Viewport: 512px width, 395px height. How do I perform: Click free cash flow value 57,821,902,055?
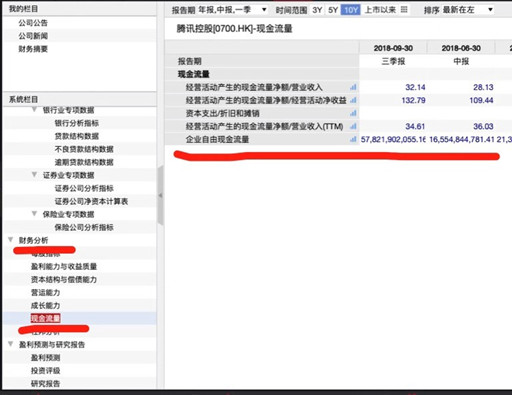click(x=393, y=139)
